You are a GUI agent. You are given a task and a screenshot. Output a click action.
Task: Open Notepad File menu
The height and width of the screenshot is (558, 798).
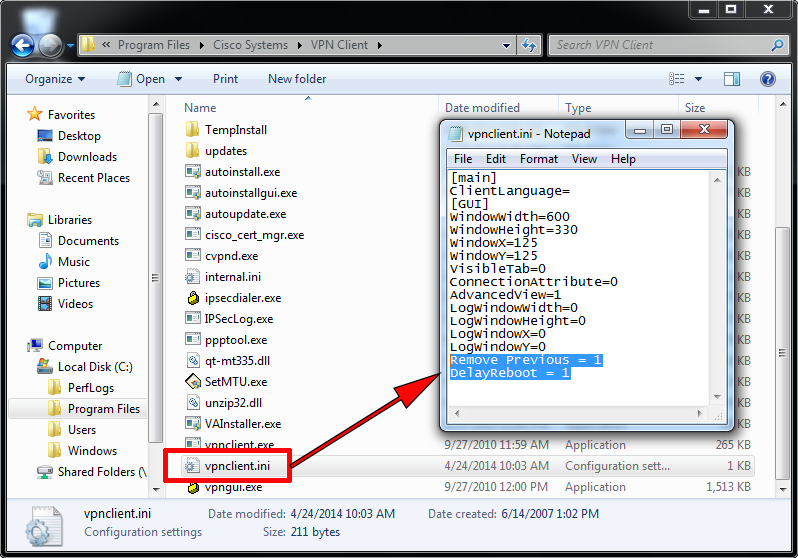(463, 159)
